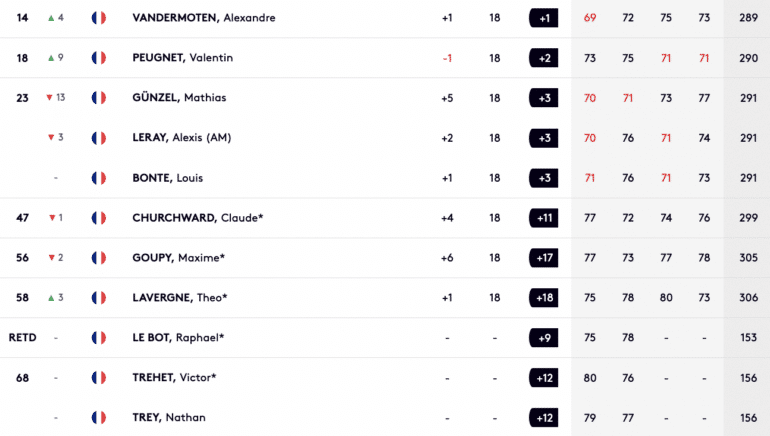
Task: Select the +9 score badge for LE BOT
Action: 544,338
